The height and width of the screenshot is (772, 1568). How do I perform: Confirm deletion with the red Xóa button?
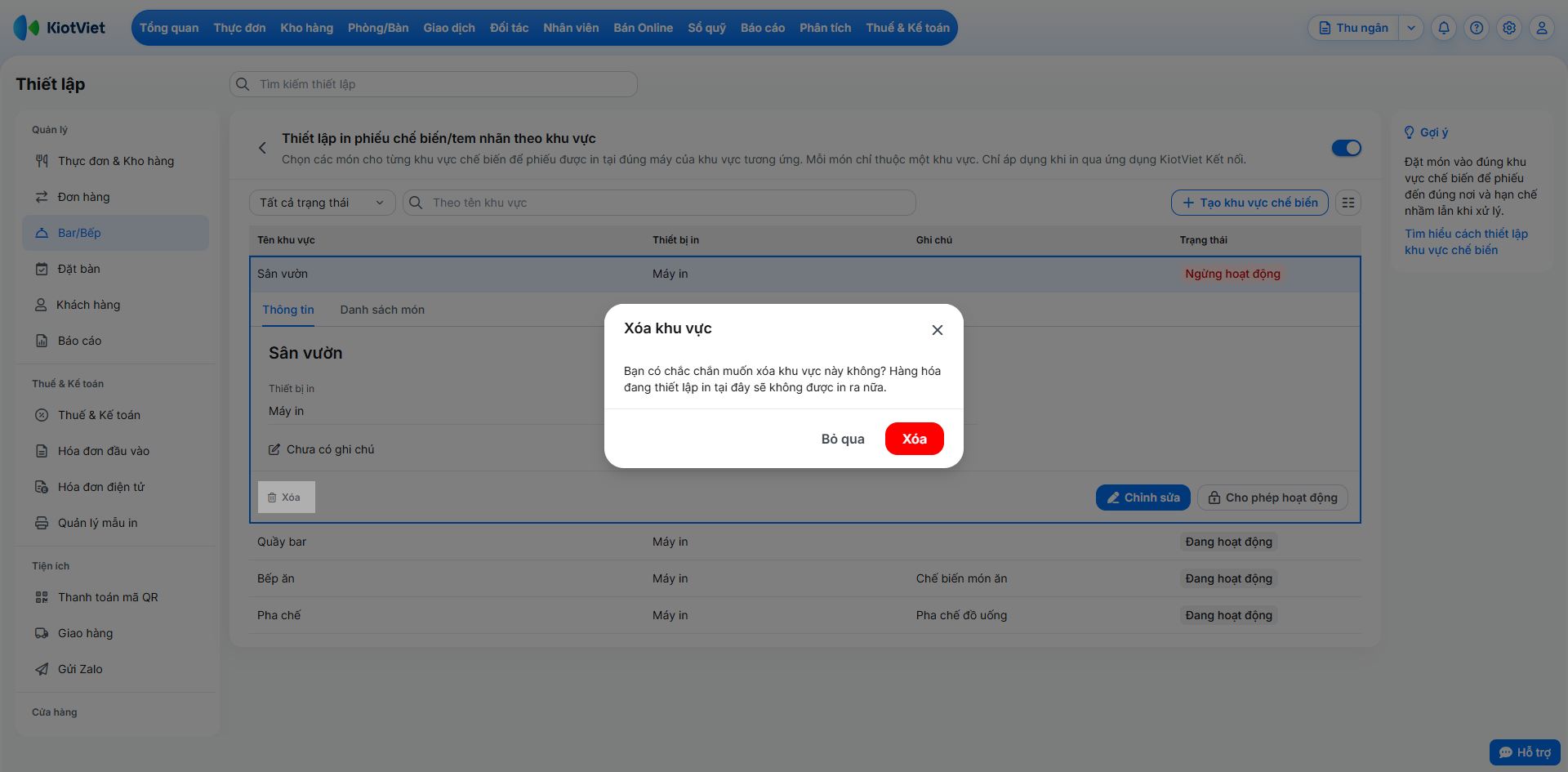click(914, 439)
